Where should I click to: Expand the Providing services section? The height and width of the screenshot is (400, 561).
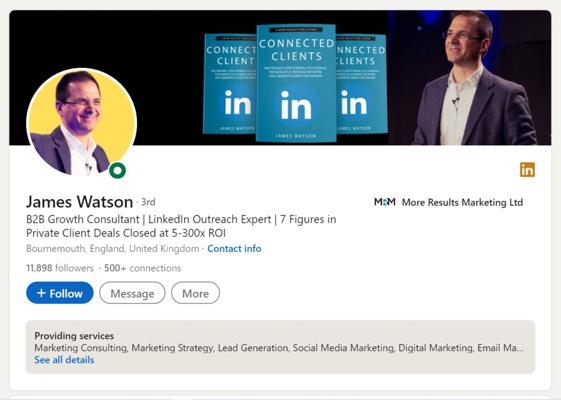(x=280, y=347)
